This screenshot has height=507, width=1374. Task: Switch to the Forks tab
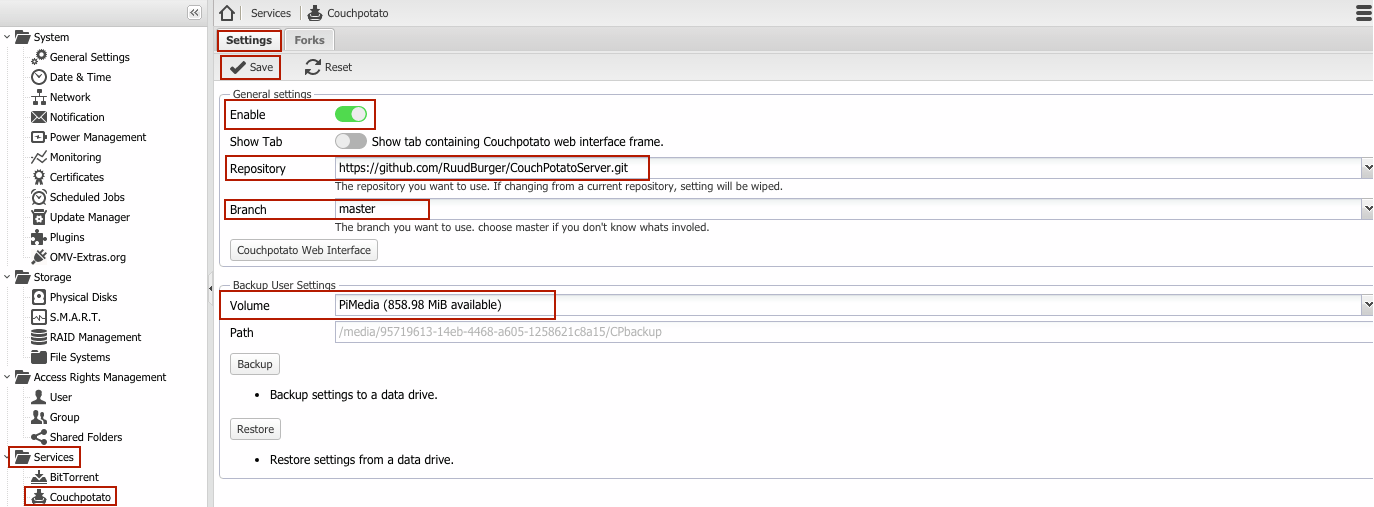(x=309, y=40)
